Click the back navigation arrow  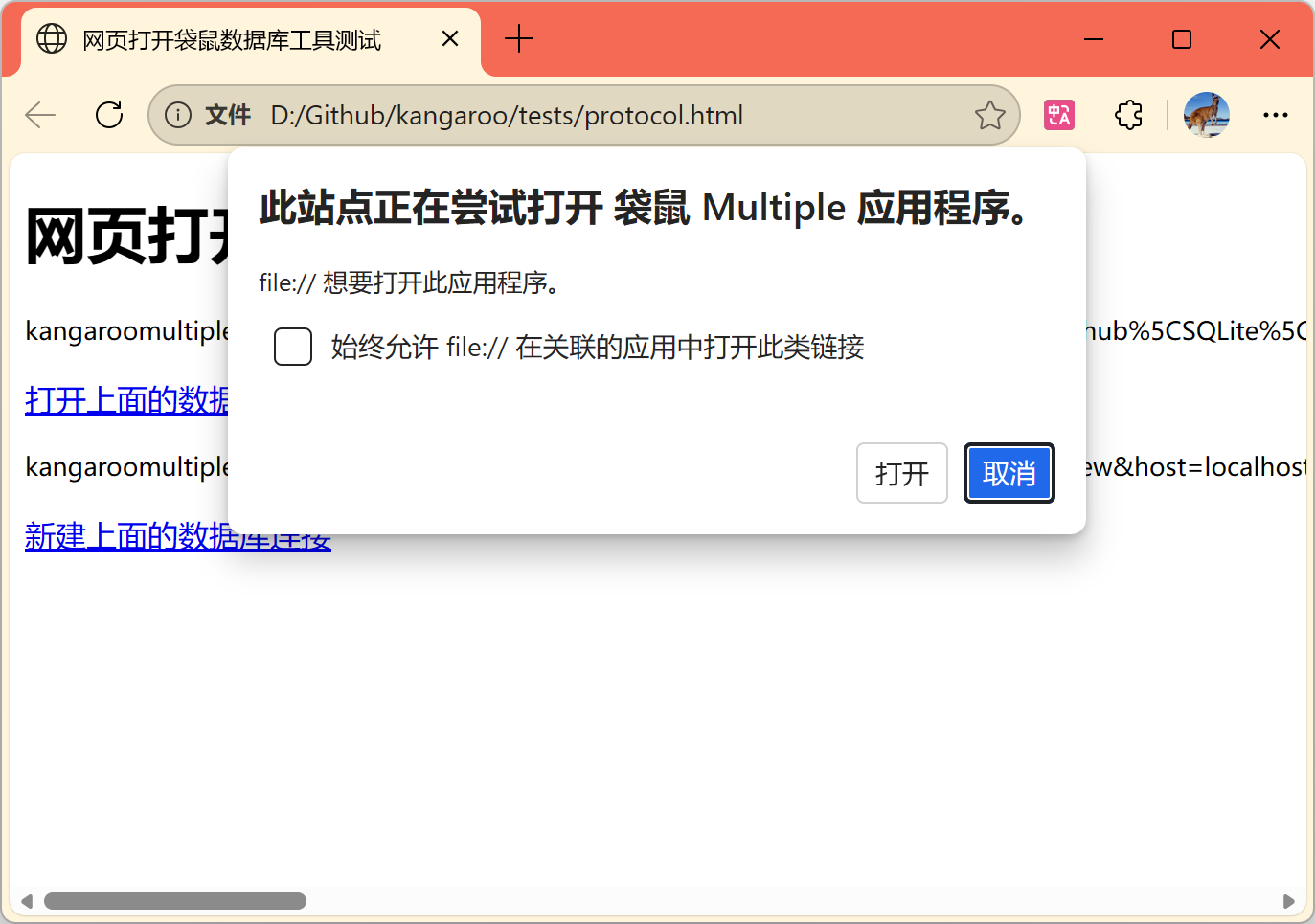[x=39, y=115]
